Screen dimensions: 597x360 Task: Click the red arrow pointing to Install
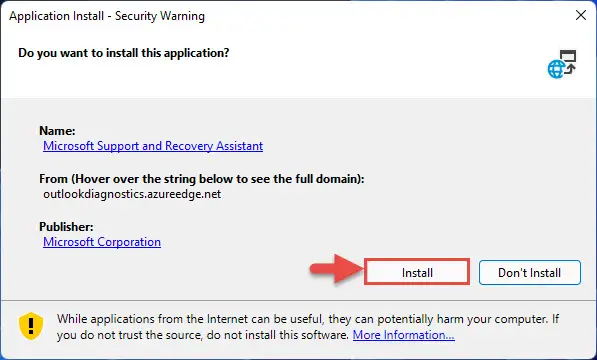[x=336, y=269]
